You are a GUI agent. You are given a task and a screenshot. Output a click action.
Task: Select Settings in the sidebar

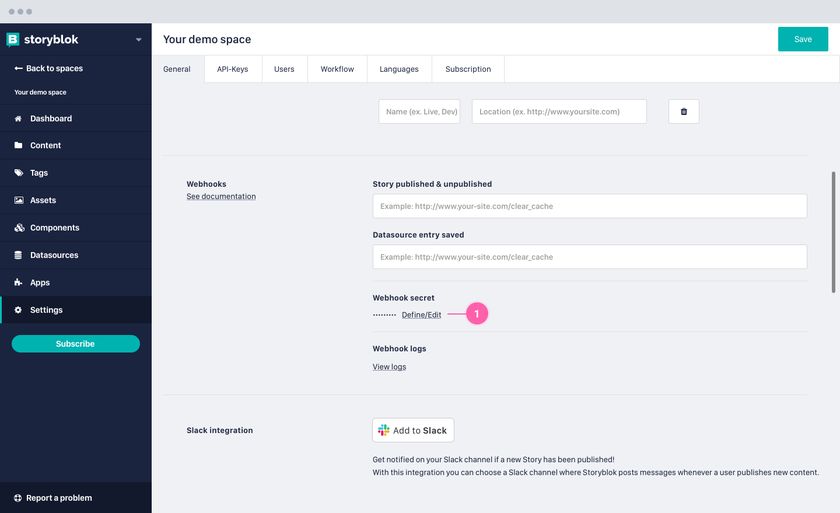point(76,310)
